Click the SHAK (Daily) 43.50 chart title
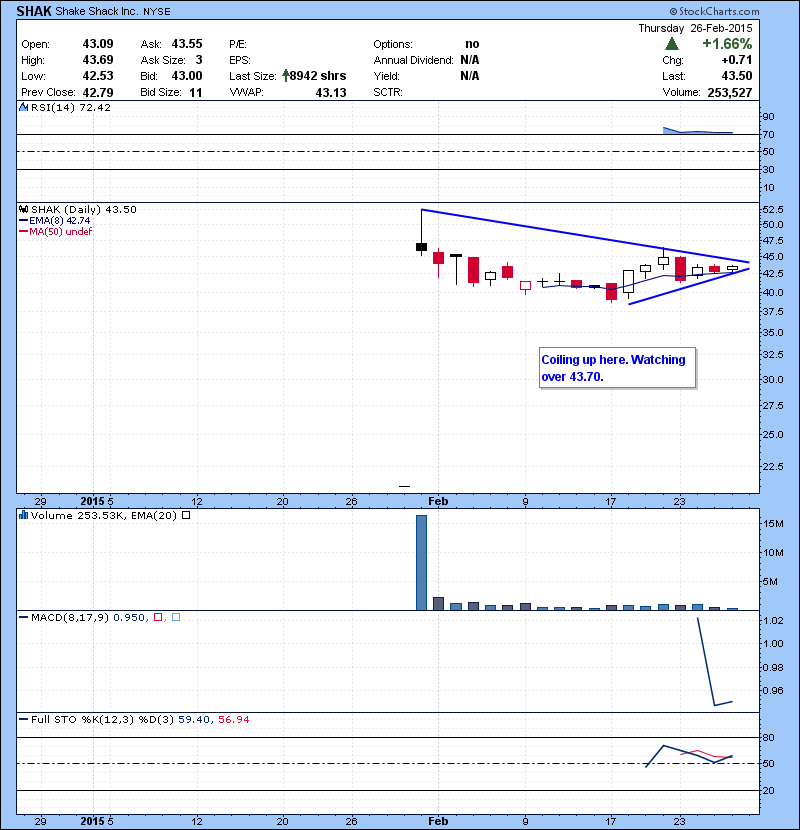The width and height of the screenshot is (800, 830). (x=84, y=209)
